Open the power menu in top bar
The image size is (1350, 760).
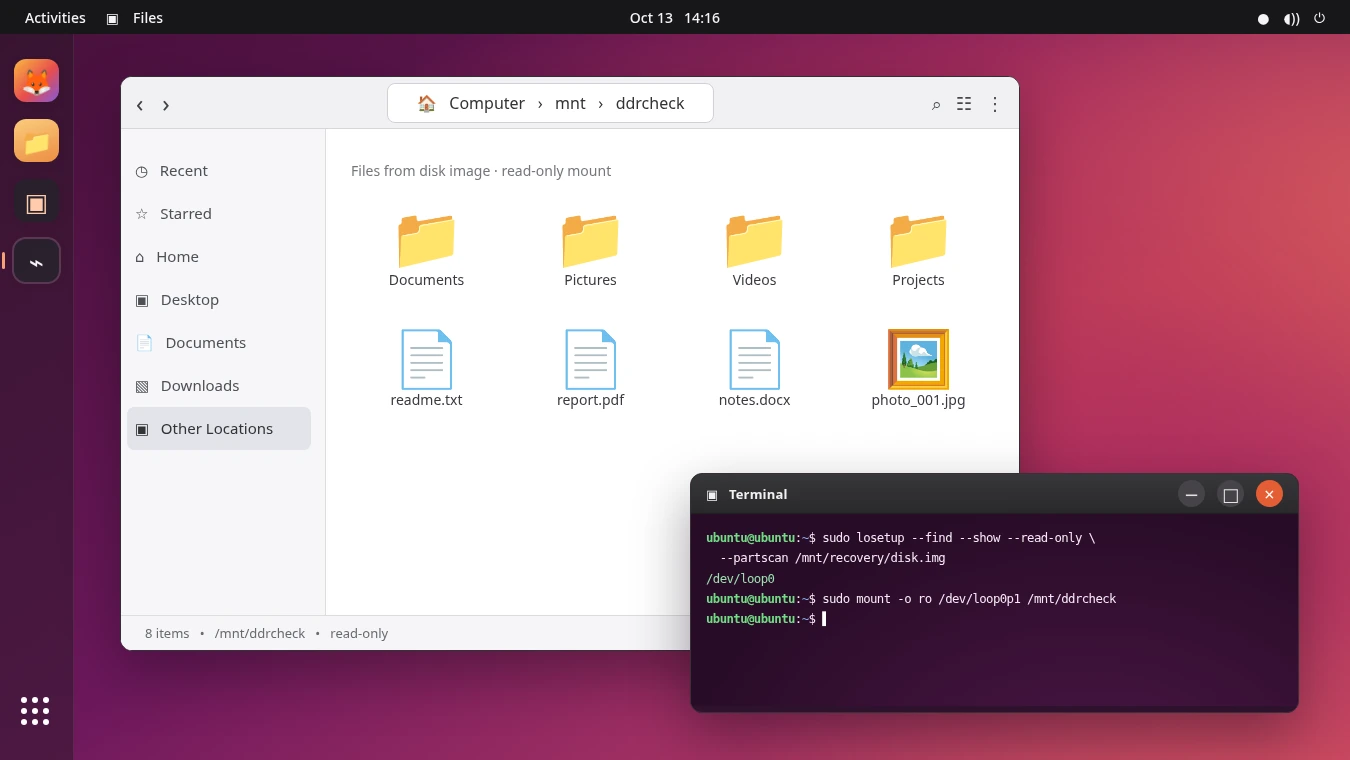pos(1320,18)
